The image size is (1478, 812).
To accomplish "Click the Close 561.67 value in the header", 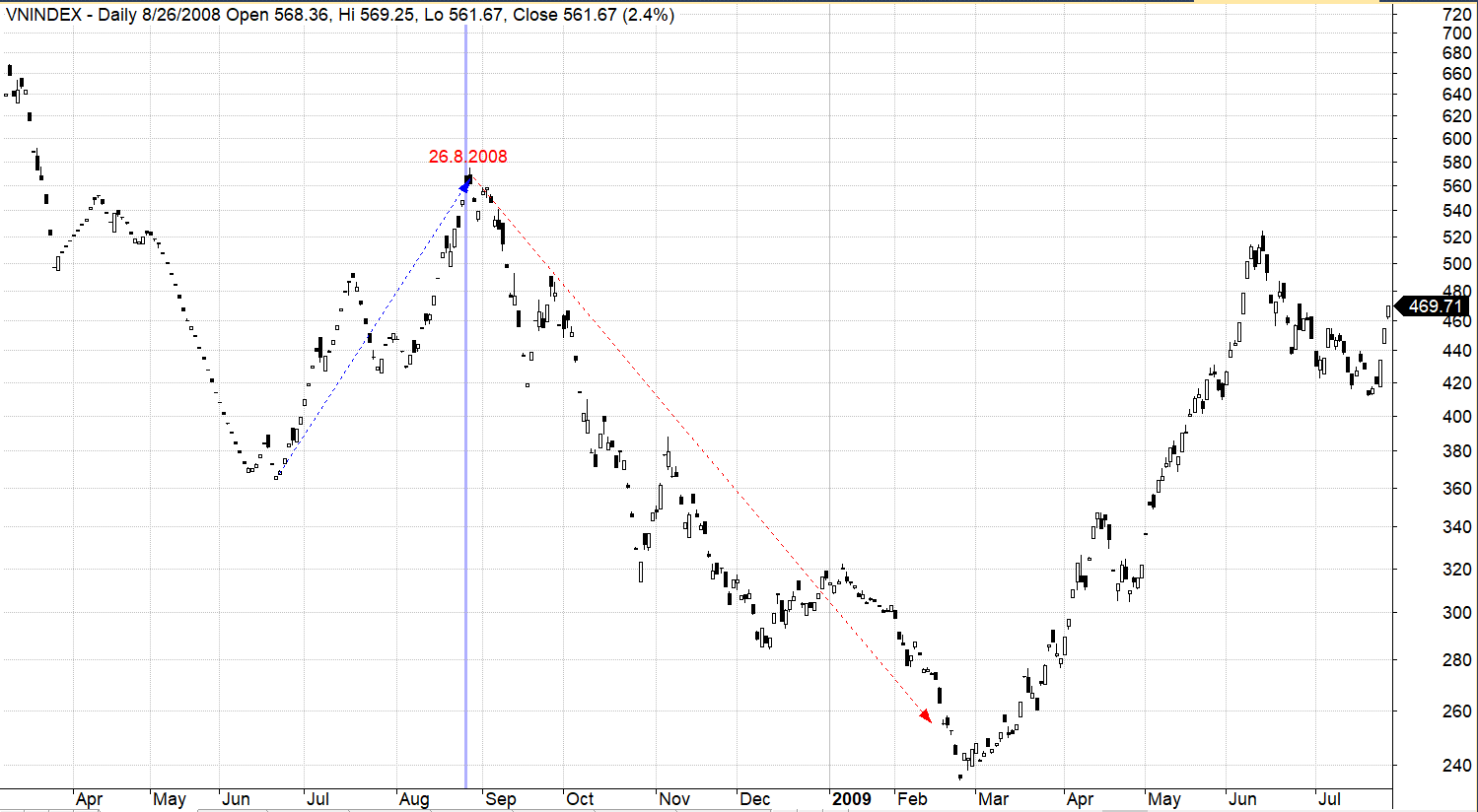I will (x=564, y=15).
